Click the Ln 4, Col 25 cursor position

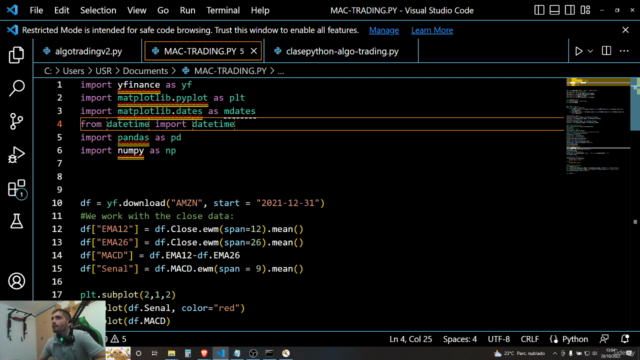tap(411, 339)
